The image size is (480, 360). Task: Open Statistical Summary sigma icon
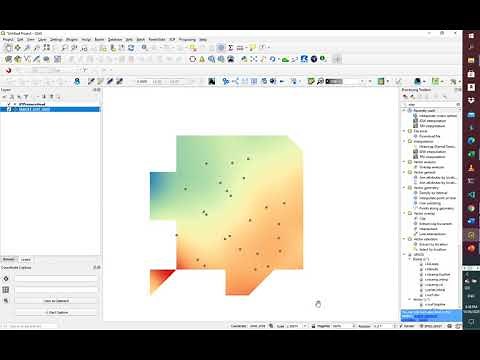coord(230,48)
